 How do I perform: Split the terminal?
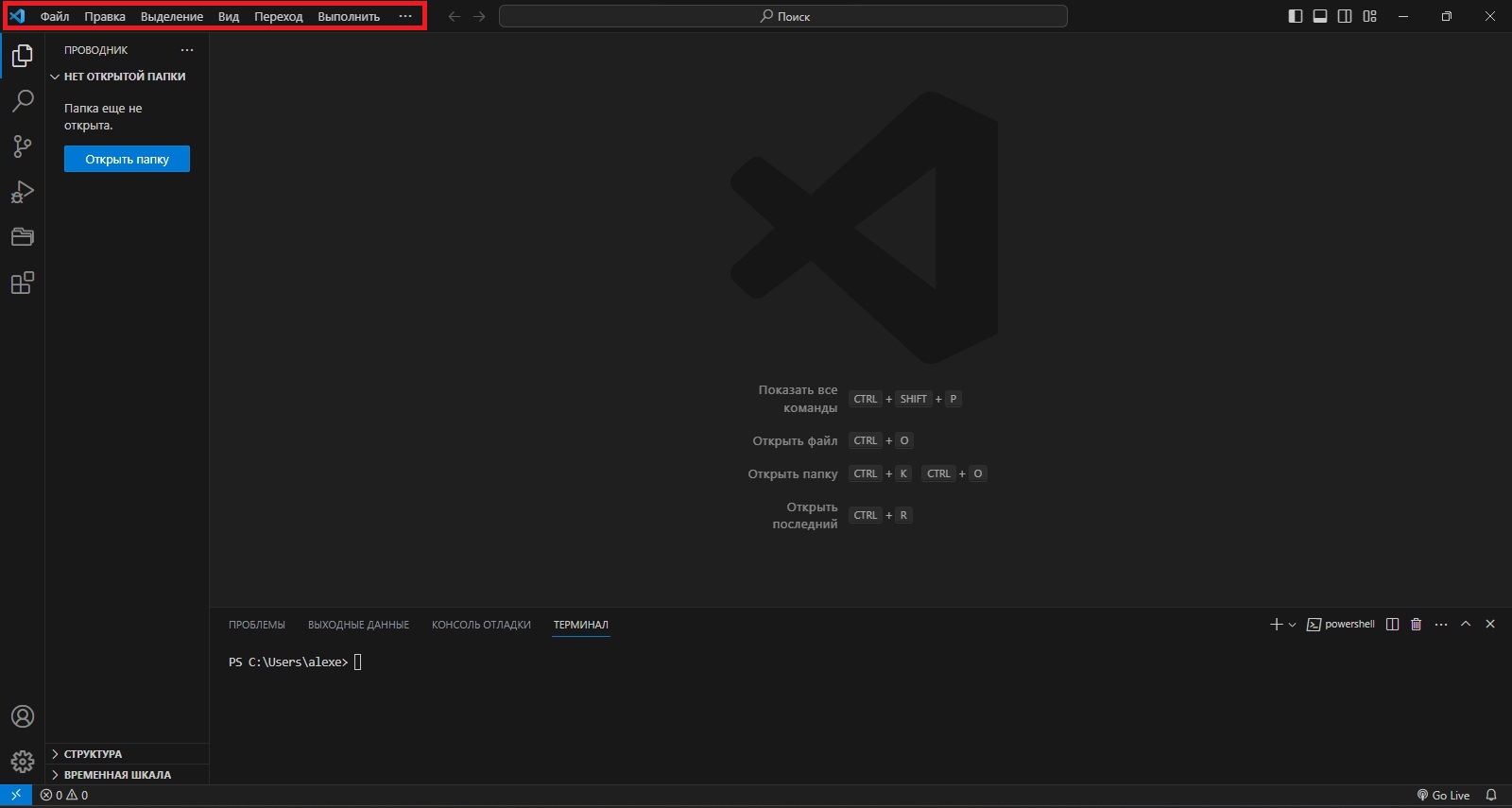pos(1392,625)
